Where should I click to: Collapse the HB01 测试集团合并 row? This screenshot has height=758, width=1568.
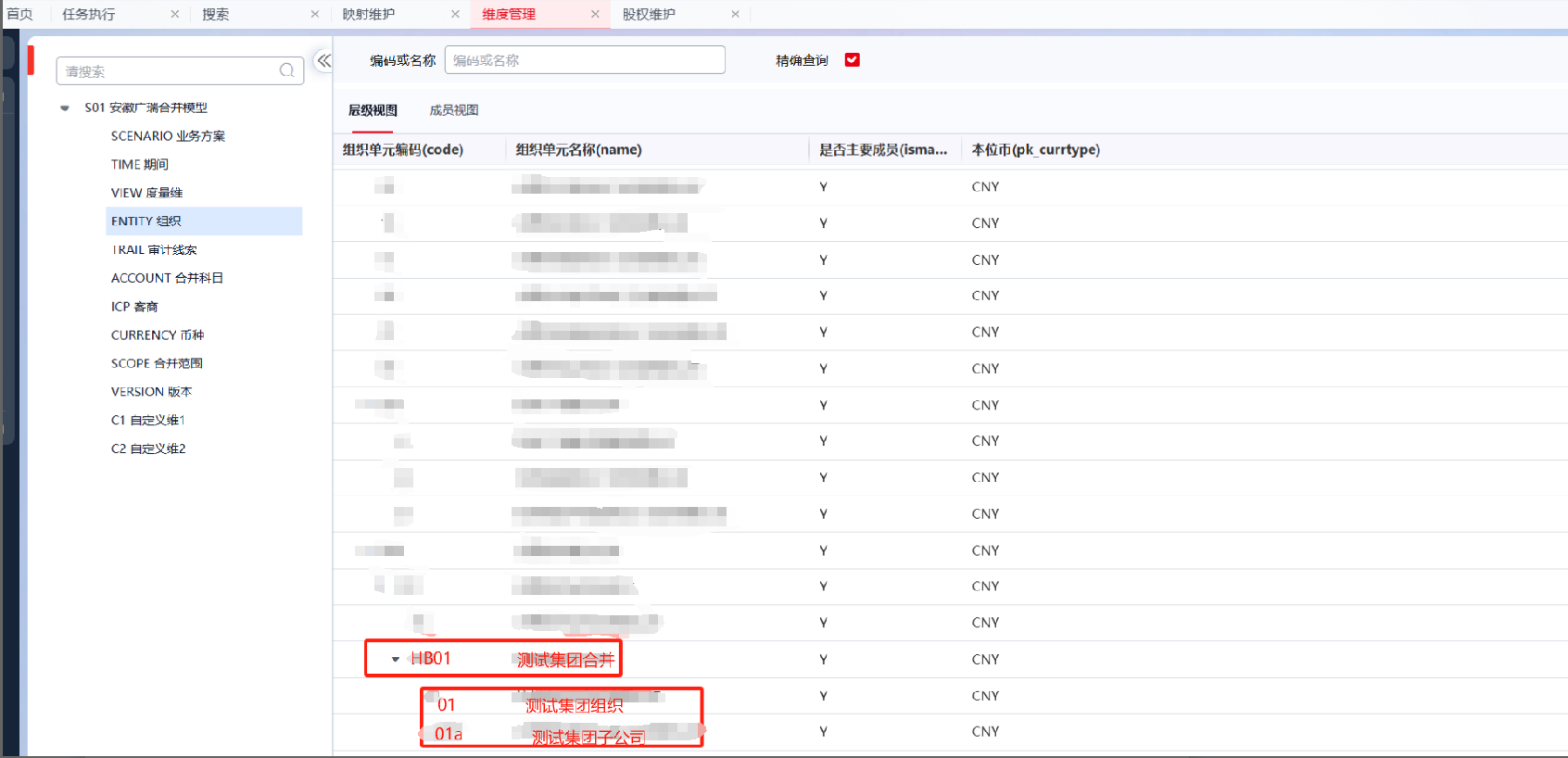pos(396,660)
